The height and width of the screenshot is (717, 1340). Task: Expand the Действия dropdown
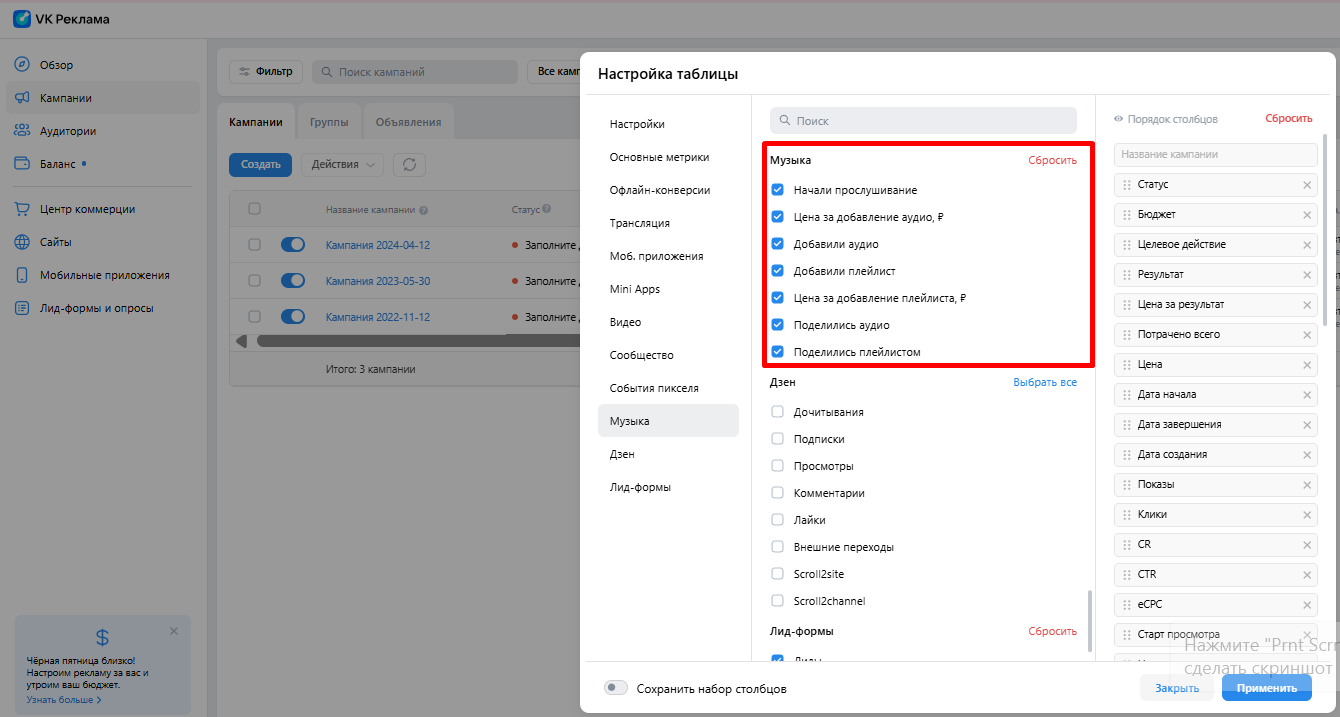coord(342,165)
